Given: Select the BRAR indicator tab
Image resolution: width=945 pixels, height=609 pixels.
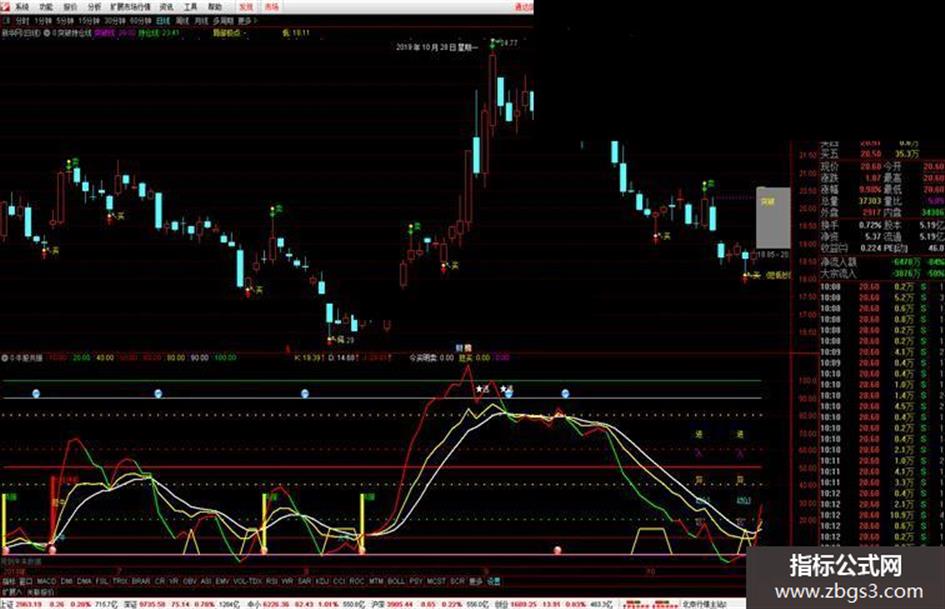Looking at the screenshot, I should tap(140, 581).
